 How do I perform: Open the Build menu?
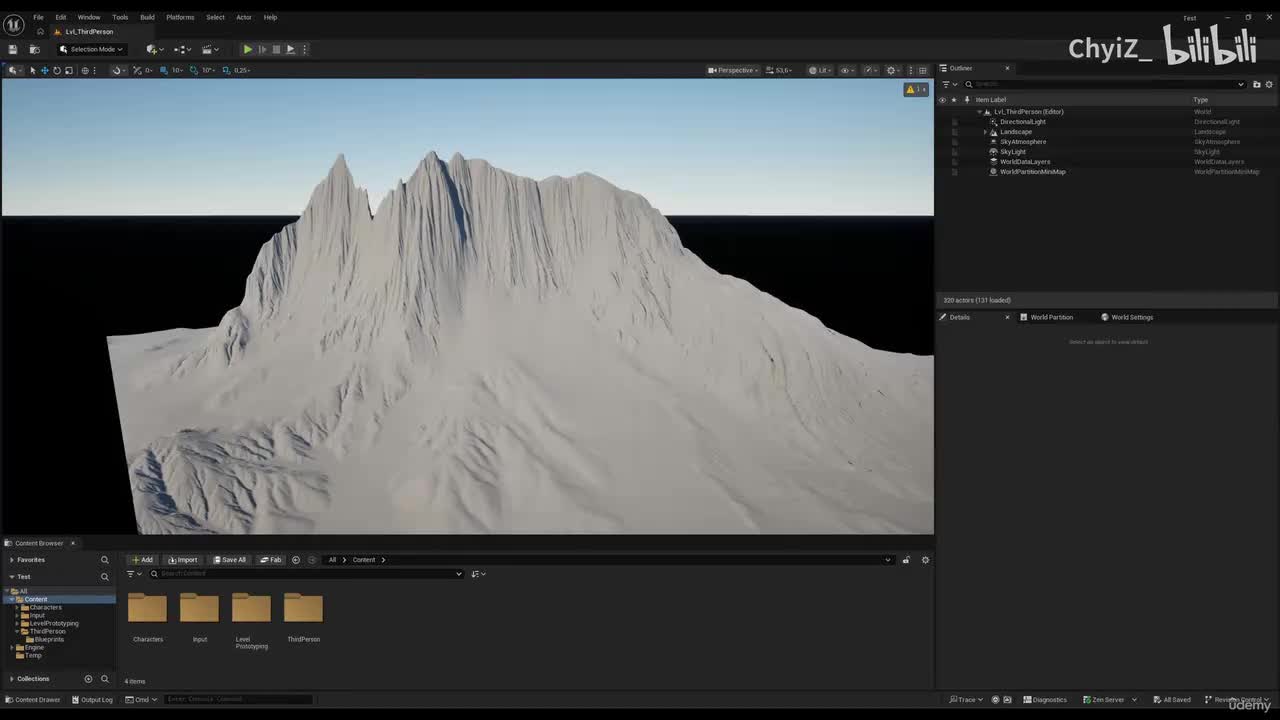click(147, 17)
